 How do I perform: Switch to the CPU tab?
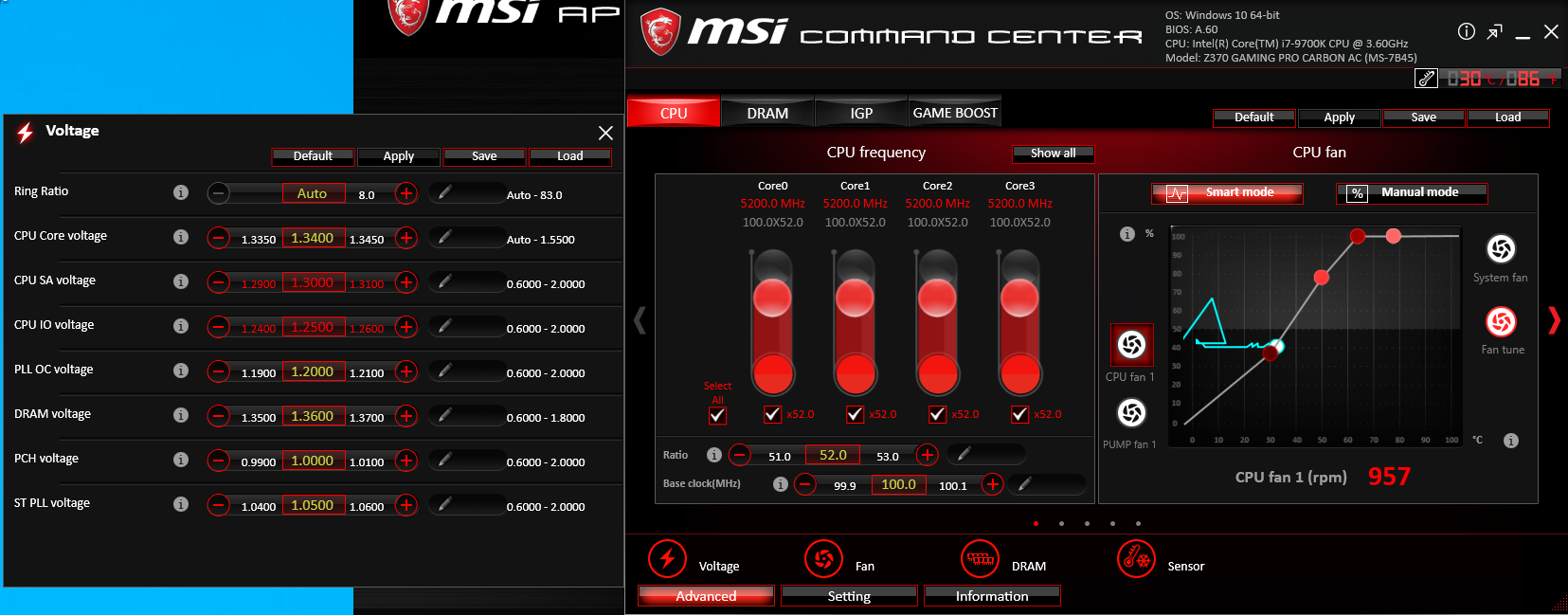coord(674,113)
